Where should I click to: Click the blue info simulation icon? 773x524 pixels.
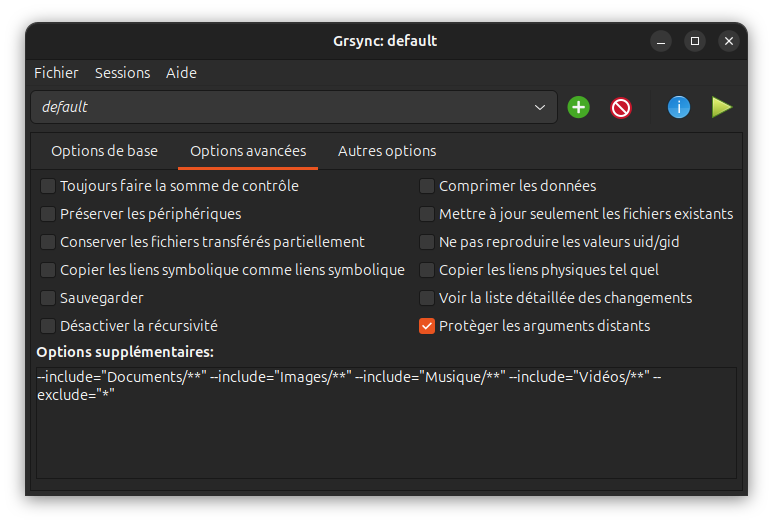(679, 107)
